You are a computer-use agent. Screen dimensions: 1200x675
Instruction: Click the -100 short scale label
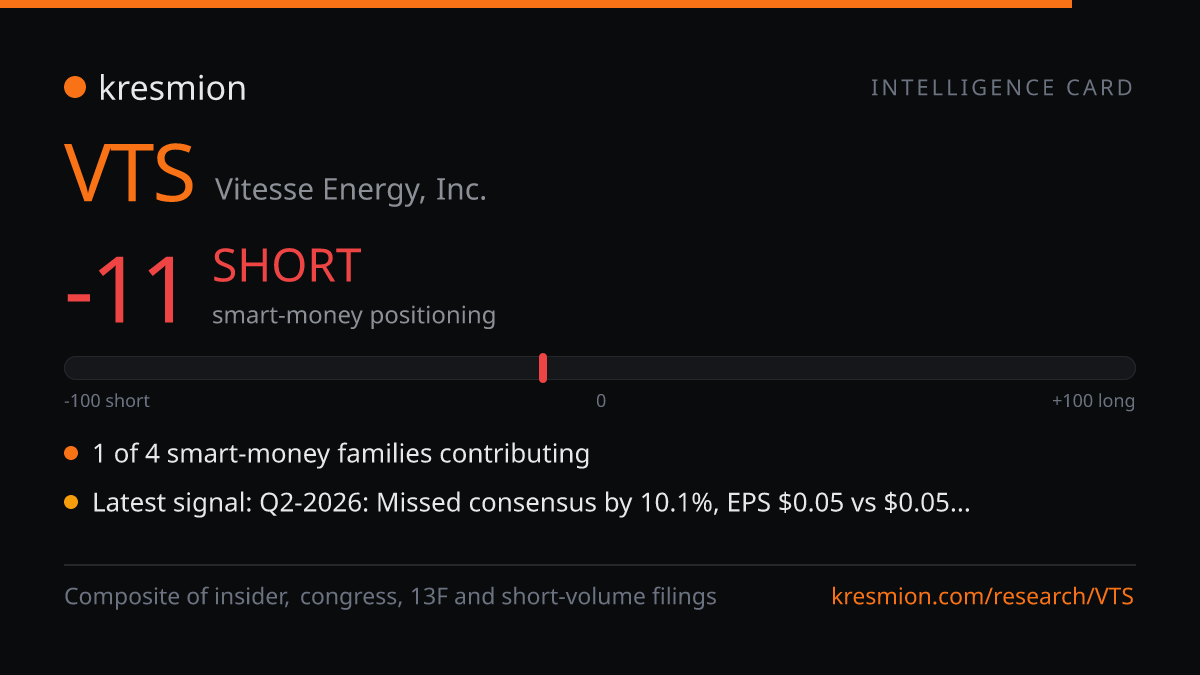click(107, 401)
